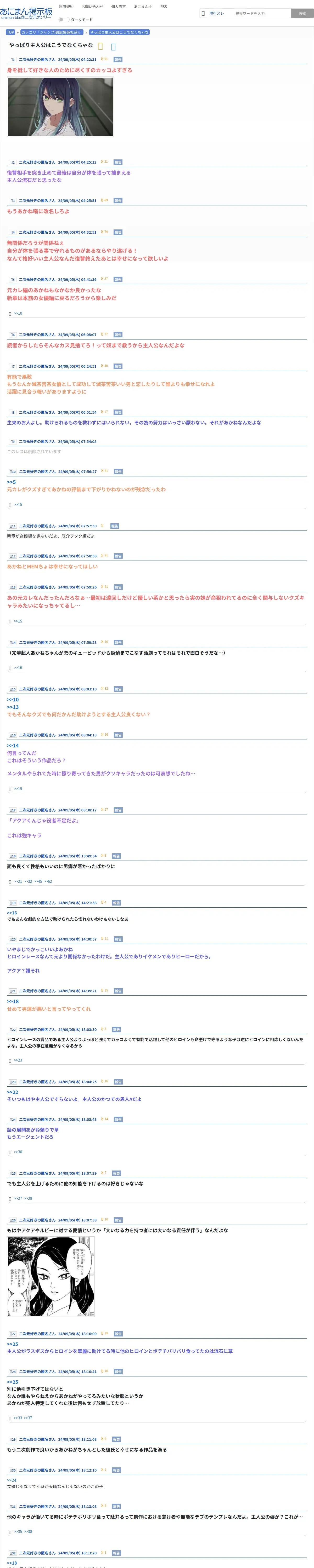This screenshot has height=1568, width=314.
Task: Click the post number icon of post 13
Action: tap(13, 587)
